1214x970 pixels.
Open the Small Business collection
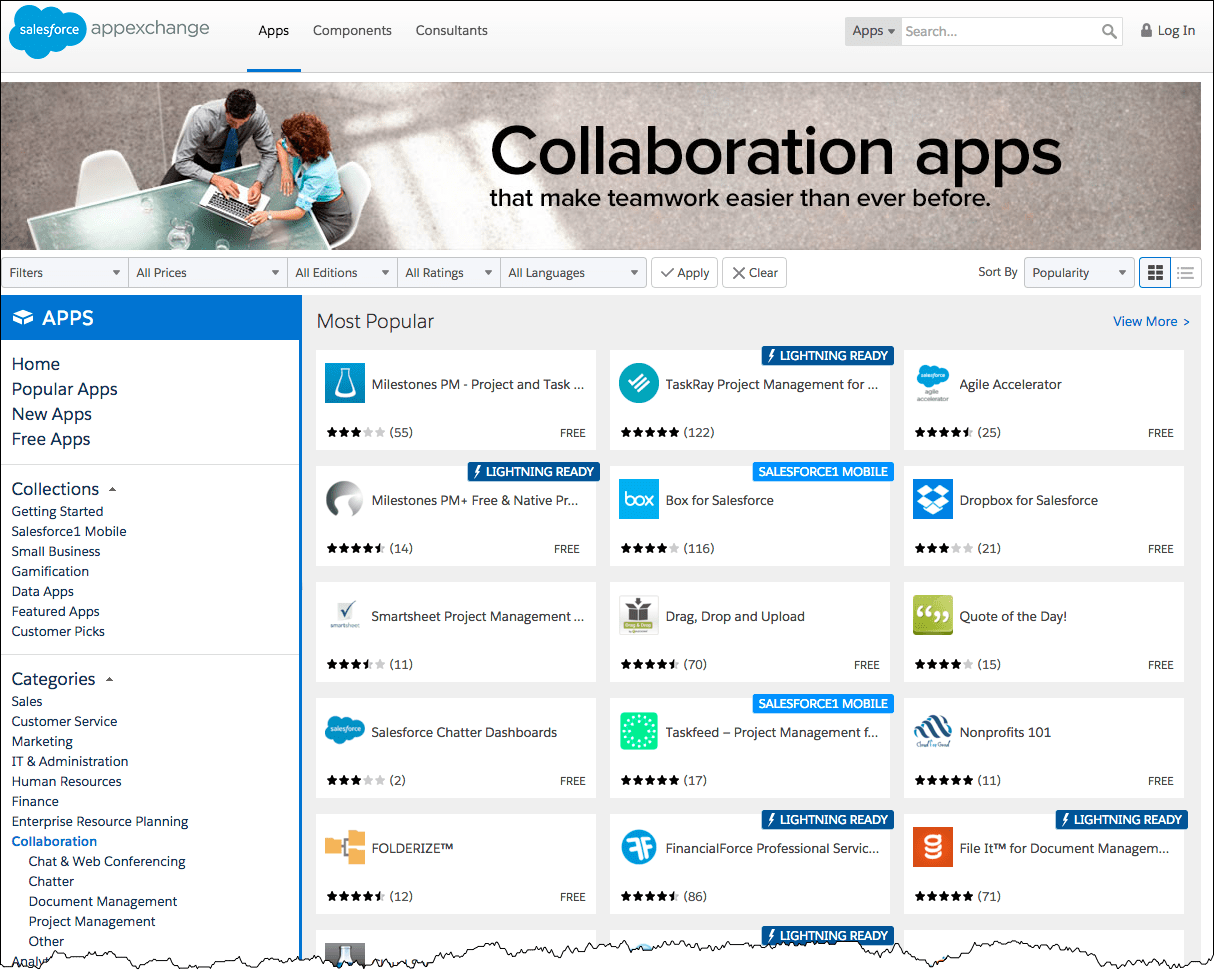56,551
